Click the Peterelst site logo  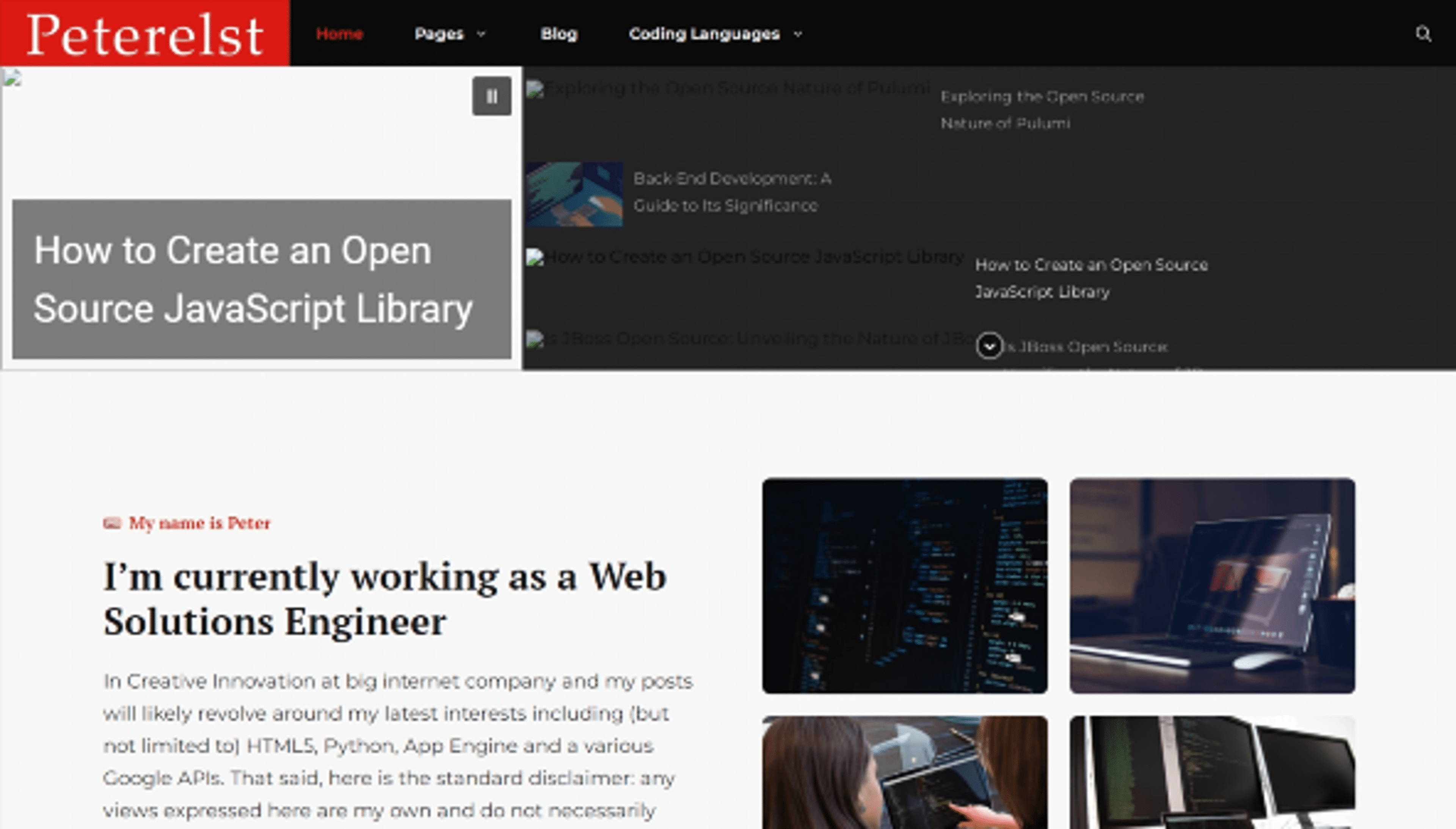point(144,34)
